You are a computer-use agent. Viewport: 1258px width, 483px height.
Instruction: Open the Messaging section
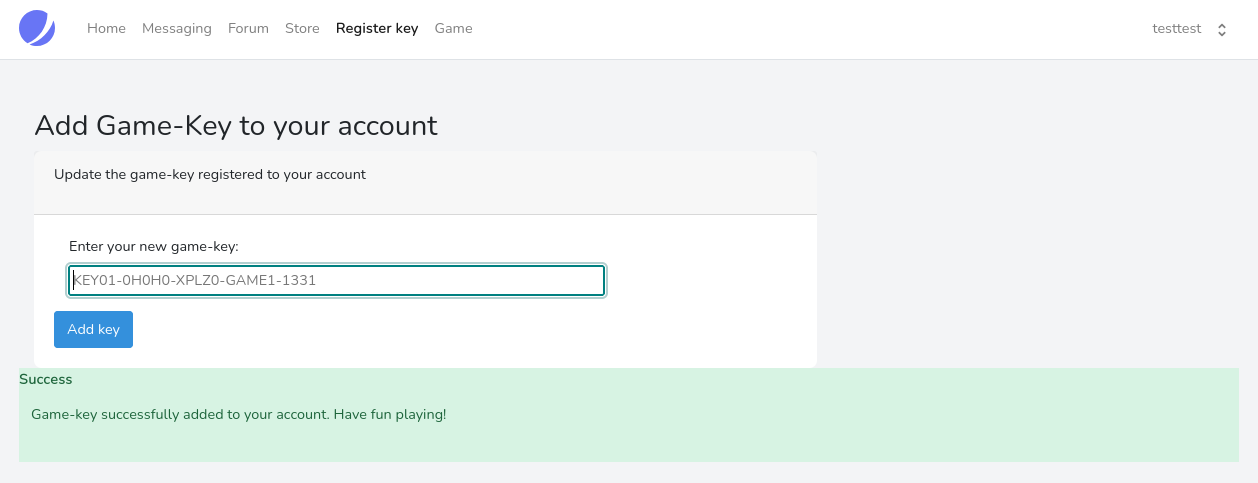(x=177, y=29)
